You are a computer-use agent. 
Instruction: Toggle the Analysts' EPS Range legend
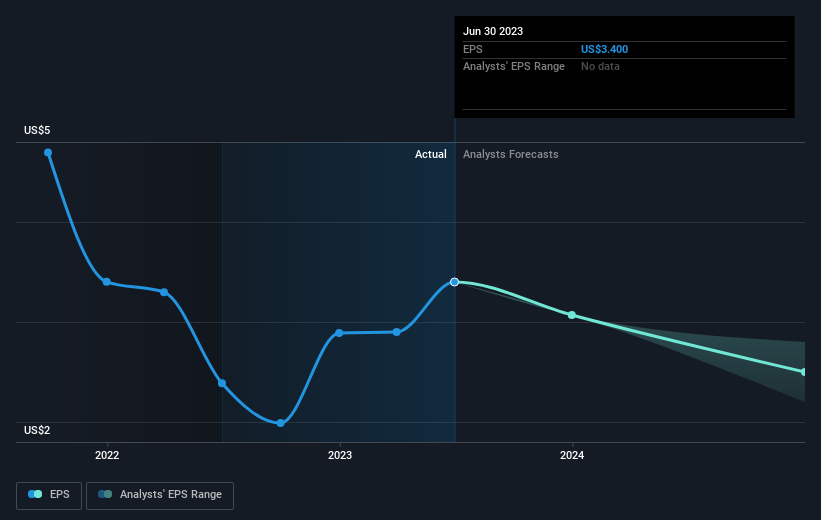coord(160,495)
